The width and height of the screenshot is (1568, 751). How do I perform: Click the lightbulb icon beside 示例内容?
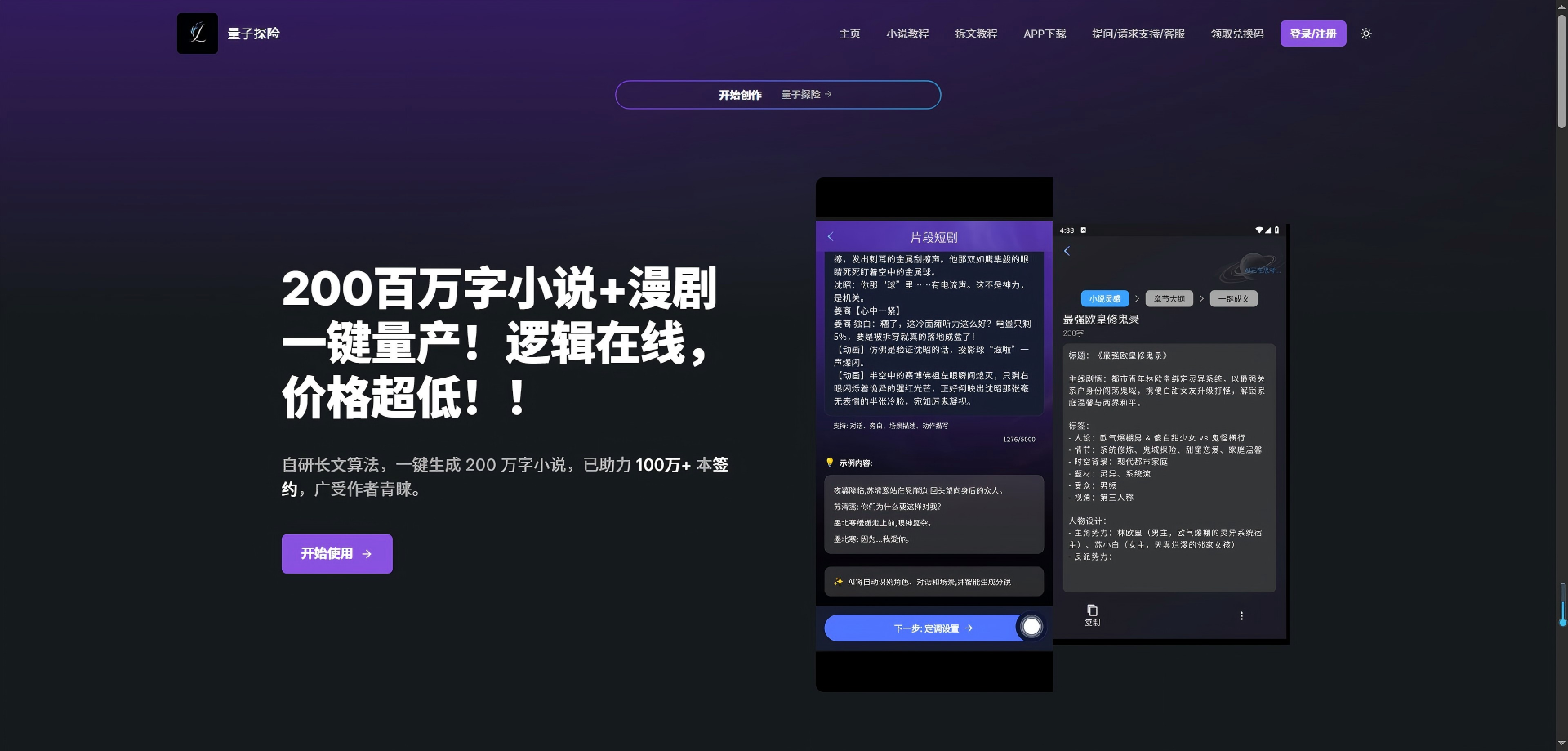coord(830,463)
